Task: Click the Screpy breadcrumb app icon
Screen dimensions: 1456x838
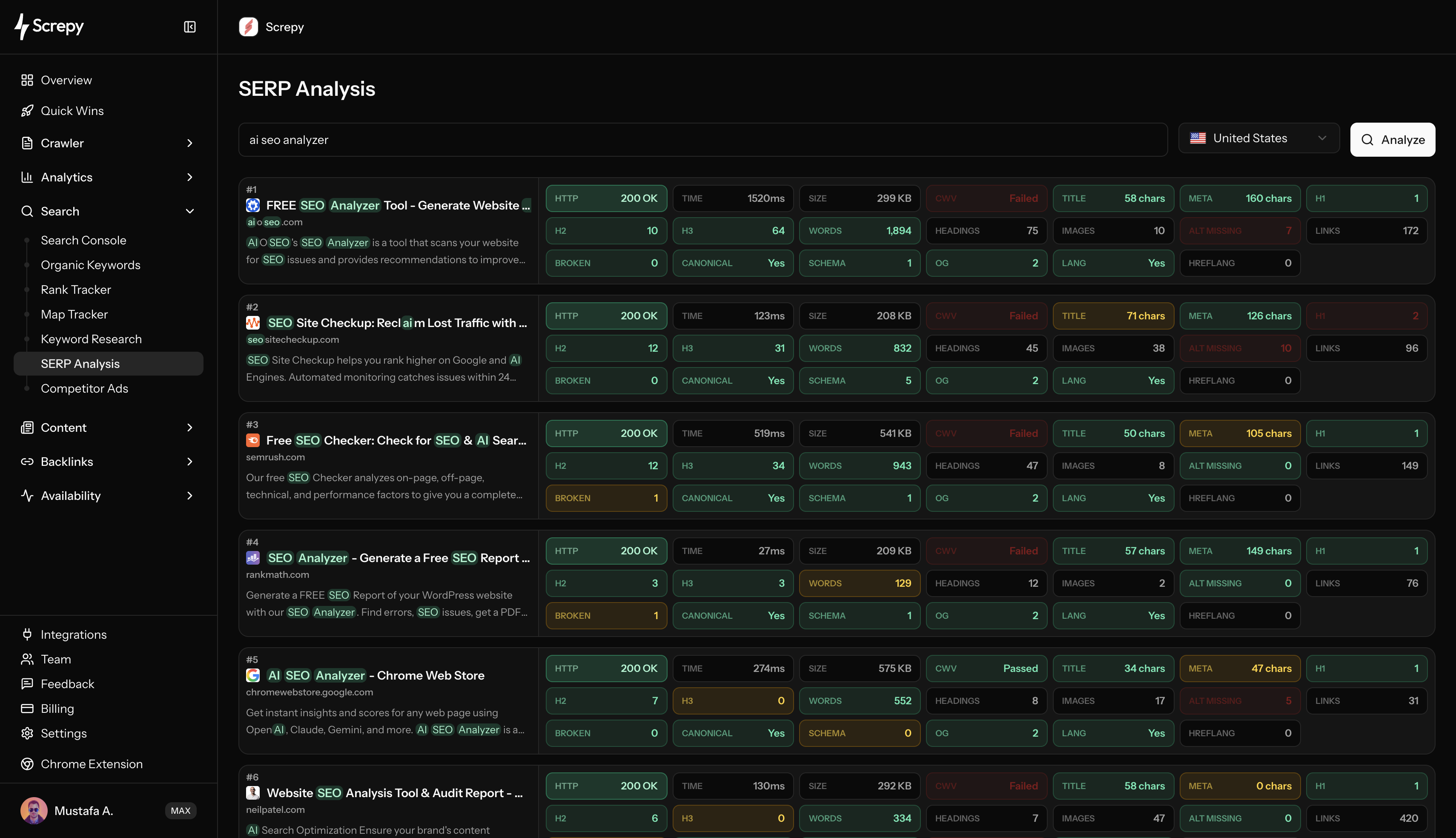Action: [x=249, y=27]
